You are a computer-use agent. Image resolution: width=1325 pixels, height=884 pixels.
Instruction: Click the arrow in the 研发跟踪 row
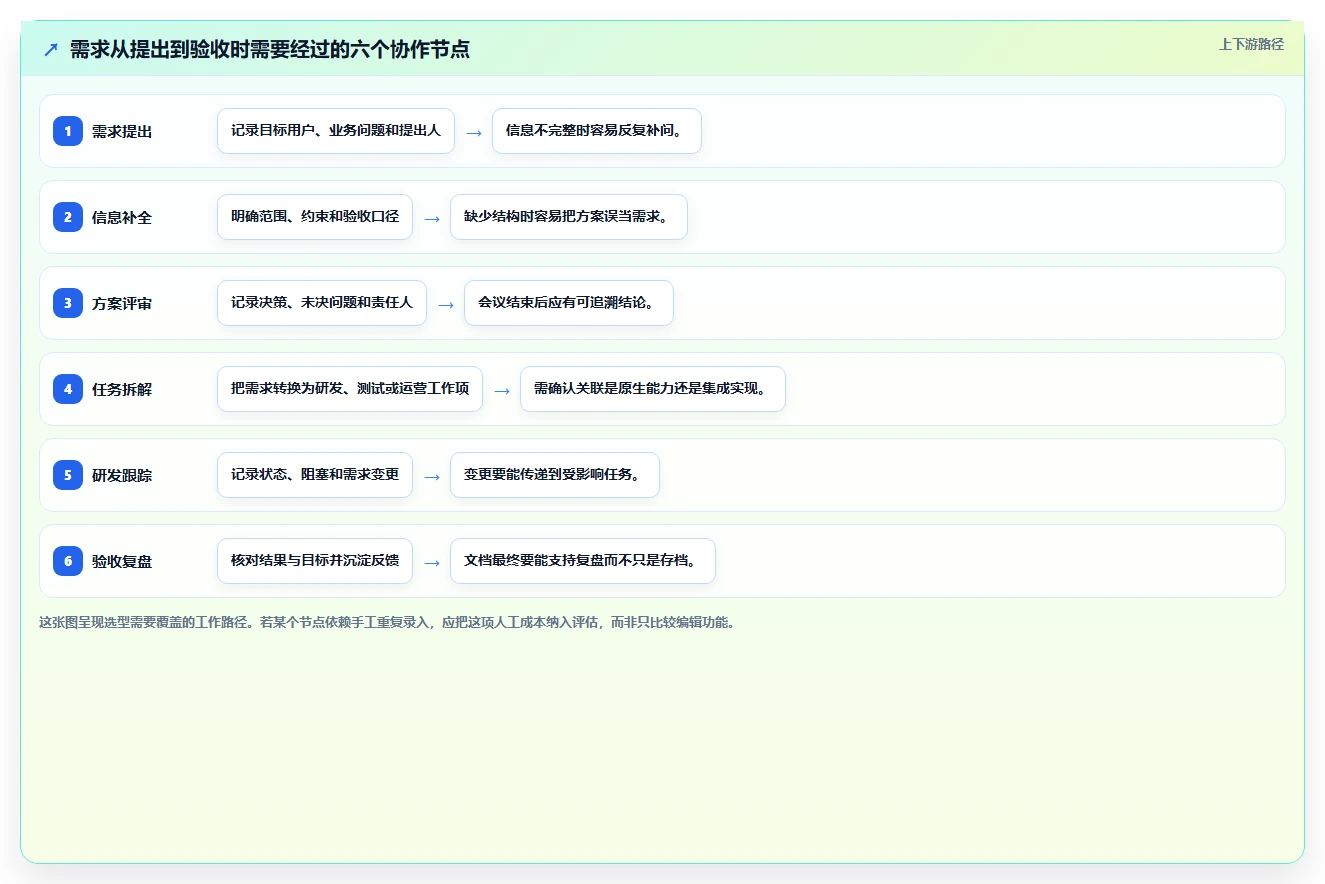432,476
